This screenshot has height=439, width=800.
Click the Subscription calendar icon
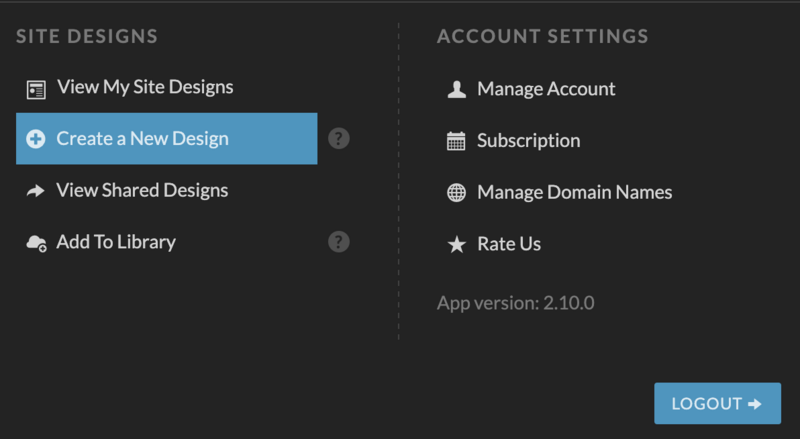[x=456, y=141]
